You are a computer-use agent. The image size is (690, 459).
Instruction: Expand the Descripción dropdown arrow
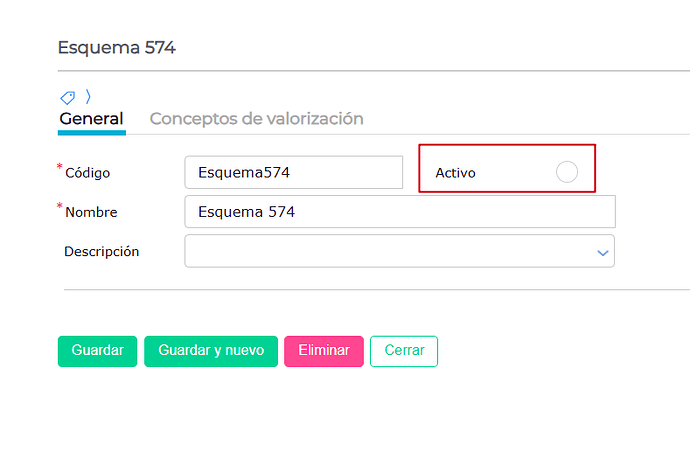tap(602, 253)
